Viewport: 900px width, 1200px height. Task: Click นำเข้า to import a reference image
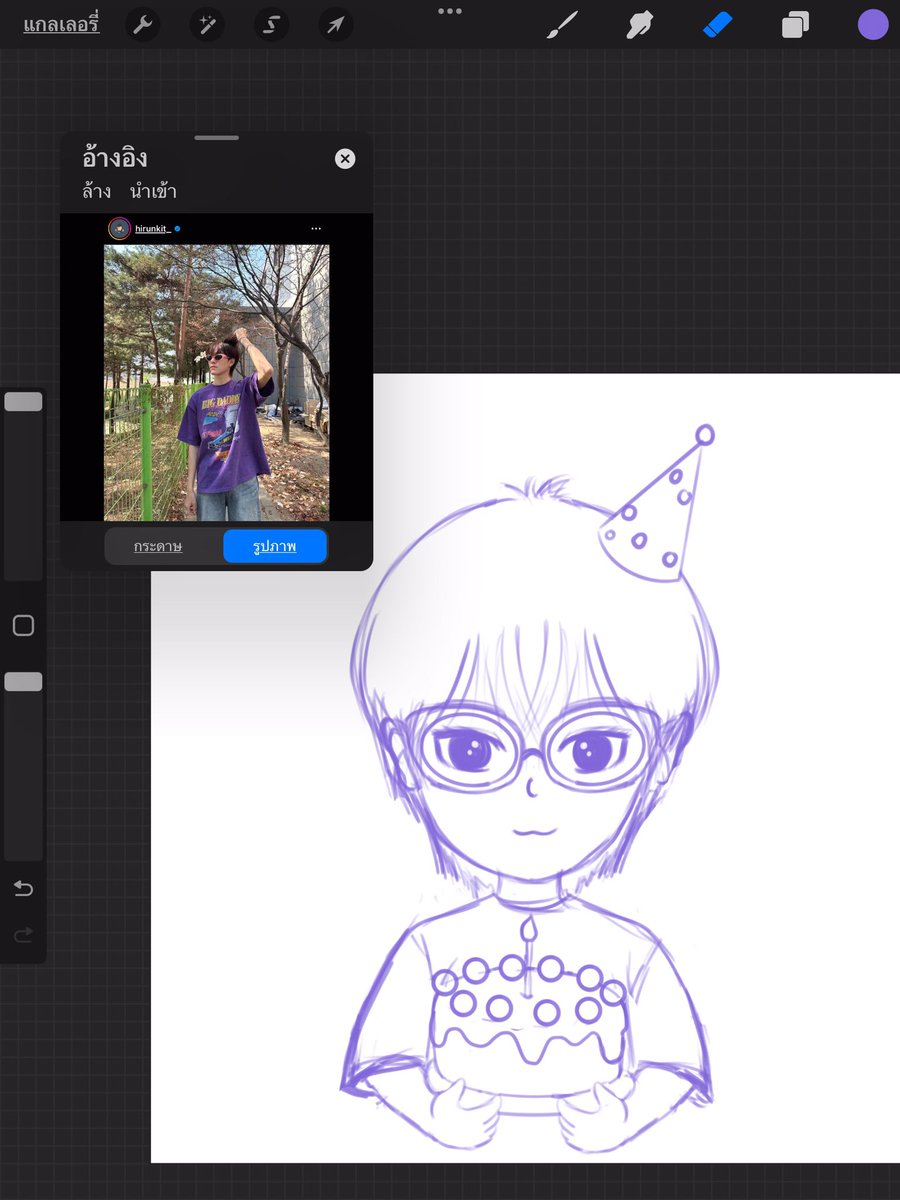click(x=153, y=191)
